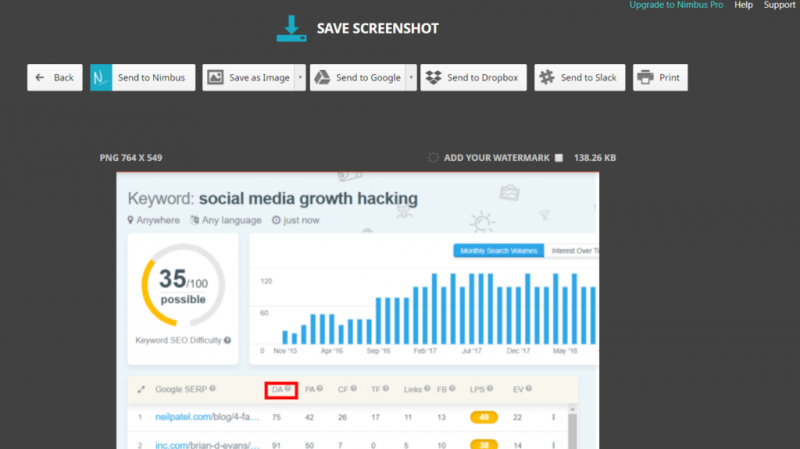Toggle the Add Your Watermark checkbox
This screenshot has width=800, height=449.
point(559,158)
